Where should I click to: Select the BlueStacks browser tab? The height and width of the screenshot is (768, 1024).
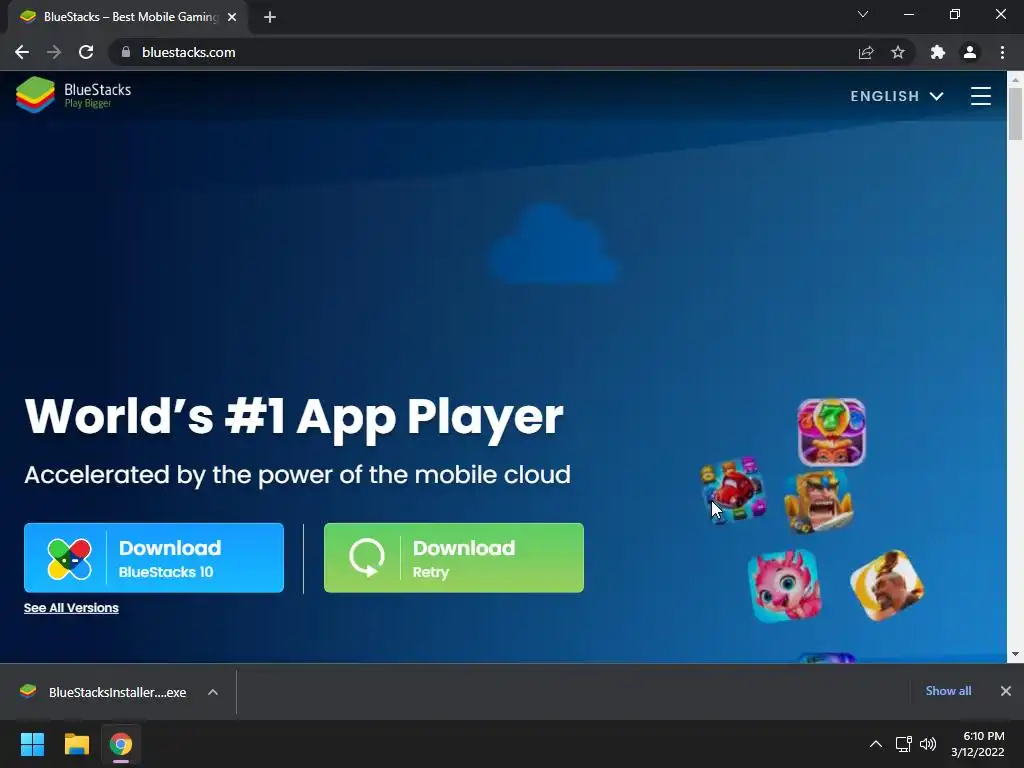(127, 17)
